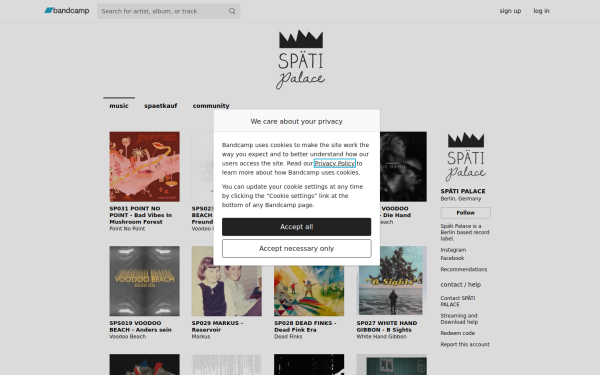This screenshot has height=375, width=600.
Task: Open SPS019 VOODOO BEACH - Anders sein title
Action: click(x=140, y=326)
